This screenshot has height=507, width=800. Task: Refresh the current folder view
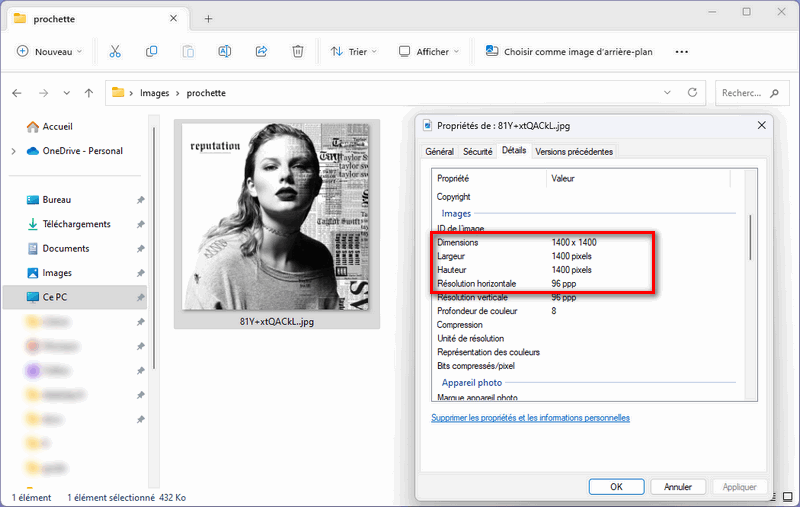(692, 93)
